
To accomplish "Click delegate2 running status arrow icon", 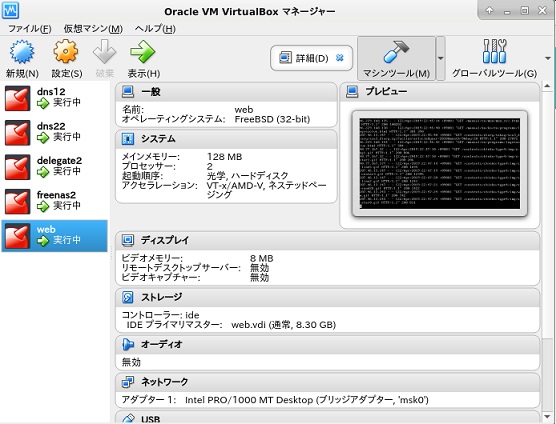I will pyautogui.click(x=43, y=172).
